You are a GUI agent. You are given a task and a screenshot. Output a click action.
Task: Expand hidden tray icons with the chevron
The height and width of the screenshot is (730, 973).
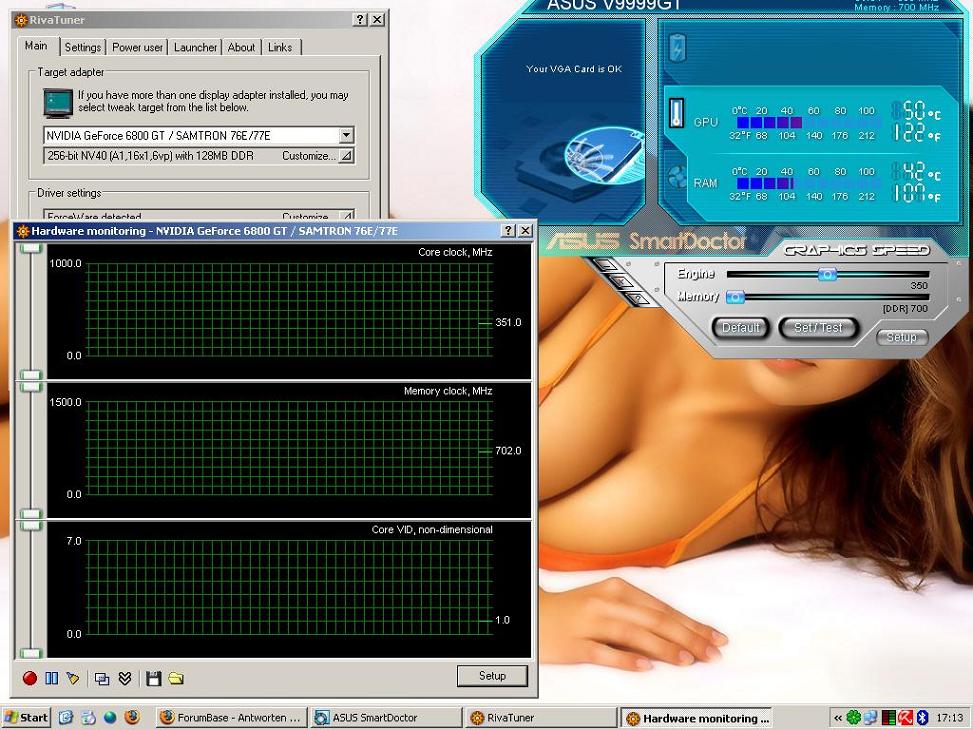pyautogui.click(x=838, y=718)
